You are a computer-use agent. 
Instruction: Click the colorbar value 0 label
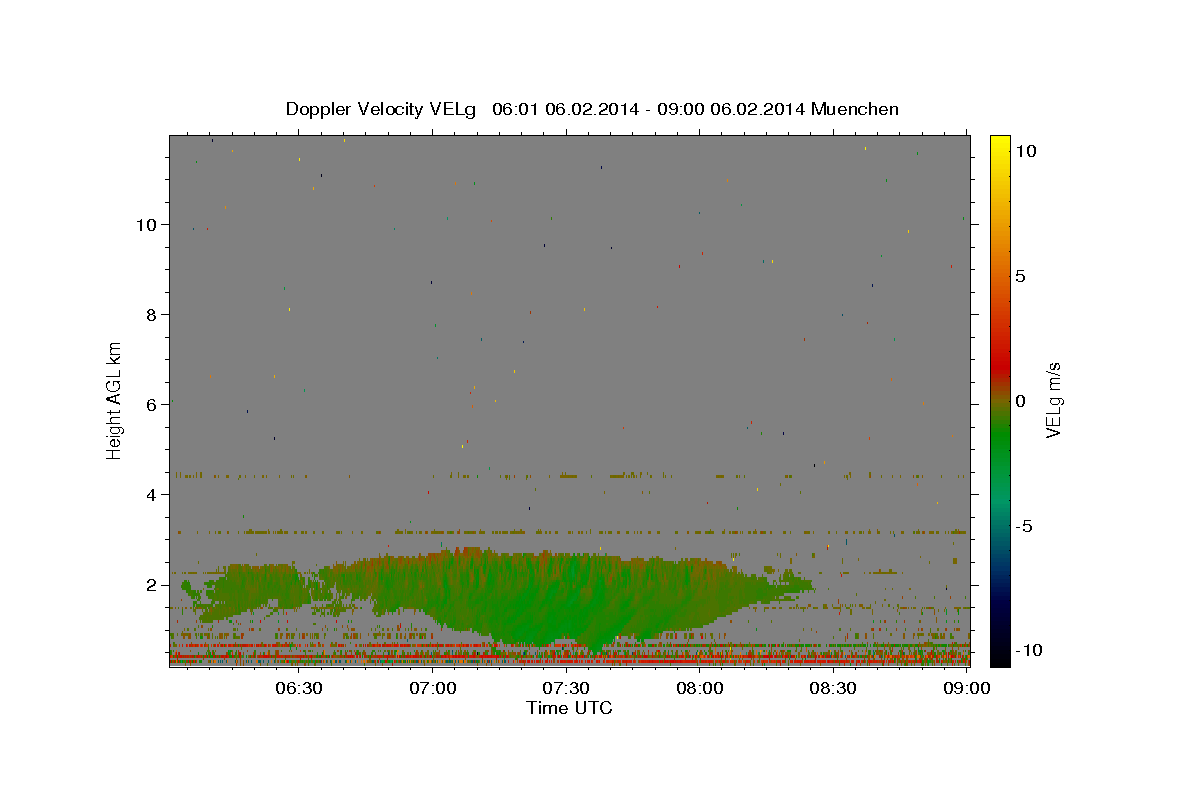(x=1020, y=401)
